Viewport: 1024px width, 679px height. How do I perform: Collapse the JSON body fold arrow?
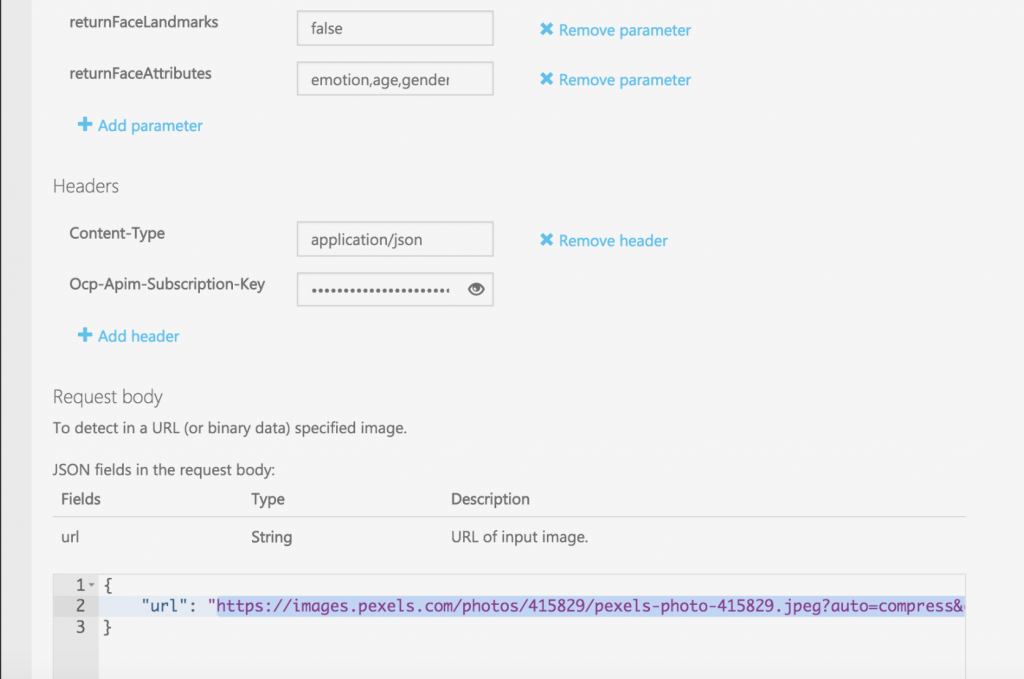(91, 584)
